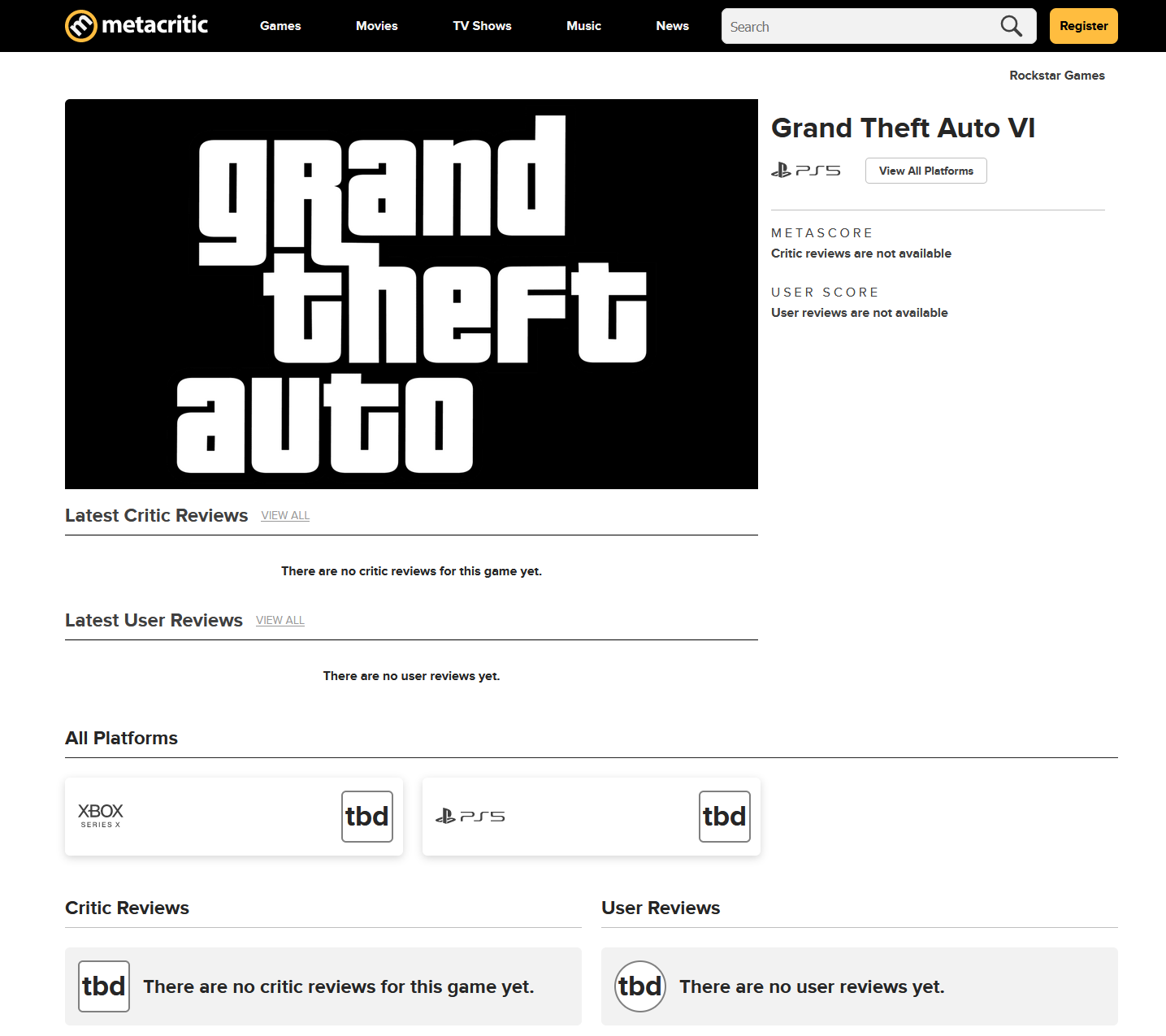
Task: Click the round tbd badge under User Reviews
Action: point(640,986)
